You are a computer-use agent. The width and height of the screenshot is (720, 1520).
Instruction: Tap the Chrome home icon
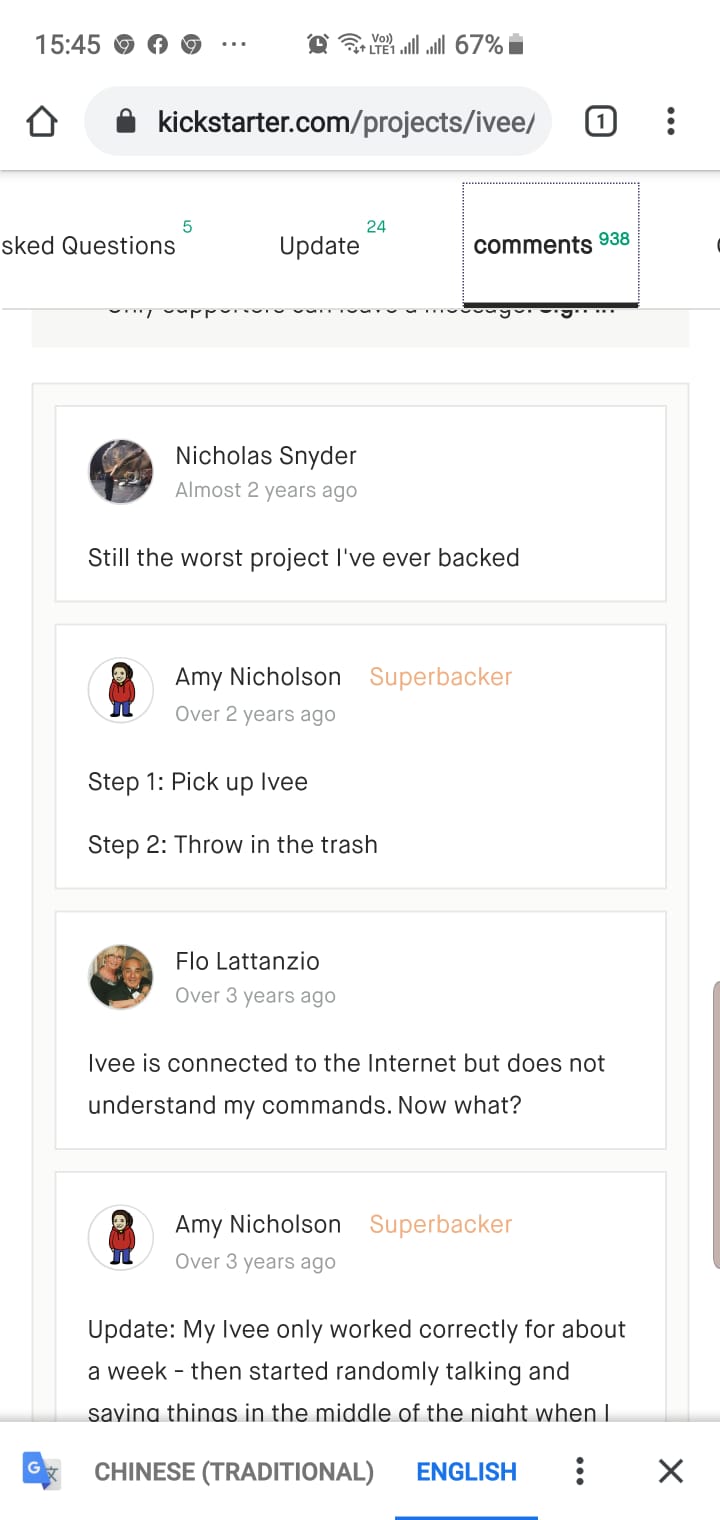pos(41,122)
